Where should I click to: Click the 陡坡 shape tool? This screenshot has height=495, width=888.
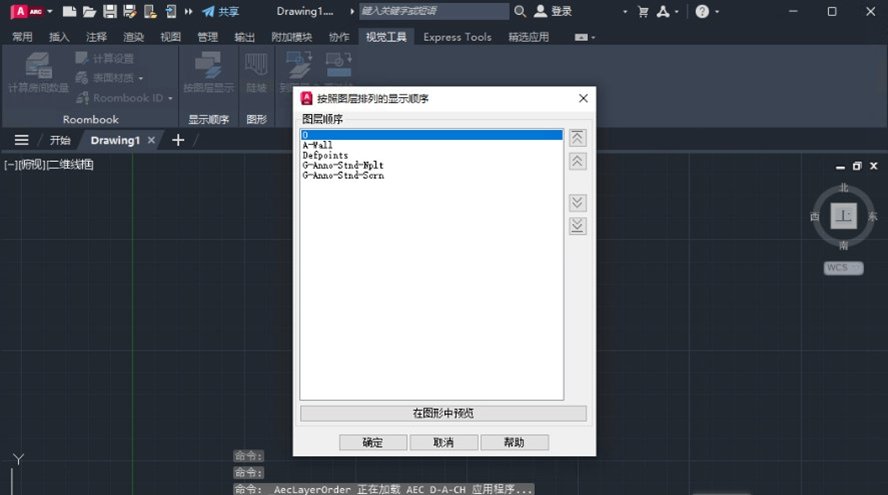click(x=256, y=72)
